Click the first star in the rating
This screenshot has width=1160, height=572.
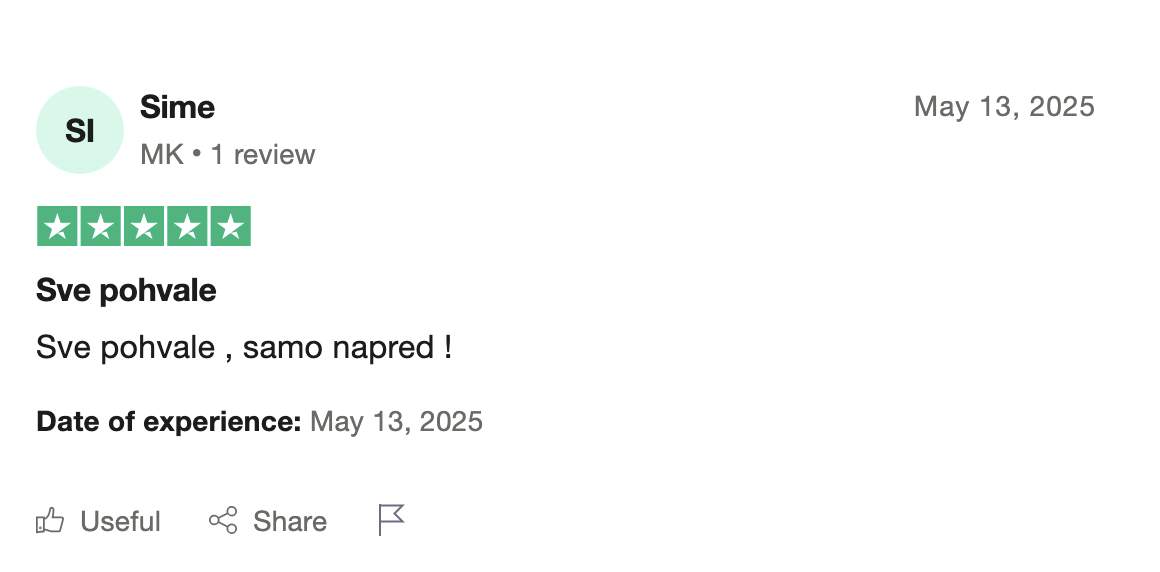[x=57, y=227]
